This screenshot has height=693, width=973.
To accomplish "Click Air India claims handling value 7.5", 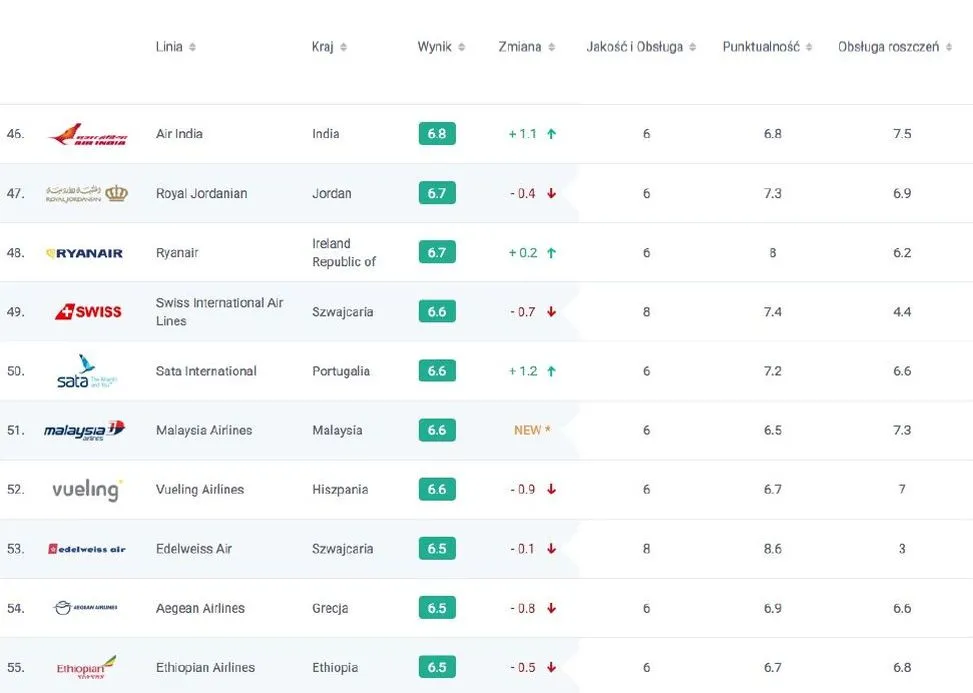I will pos(902,134).
